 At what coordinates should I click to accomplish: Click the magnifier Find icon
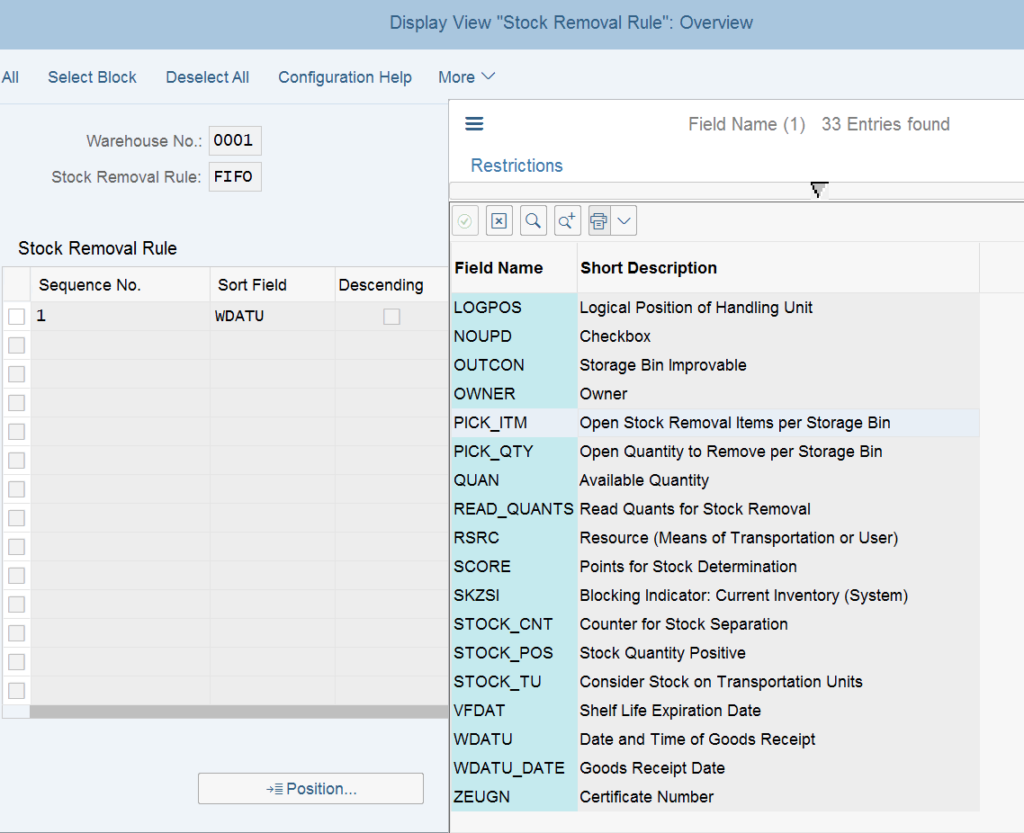[x=533, y=221]
